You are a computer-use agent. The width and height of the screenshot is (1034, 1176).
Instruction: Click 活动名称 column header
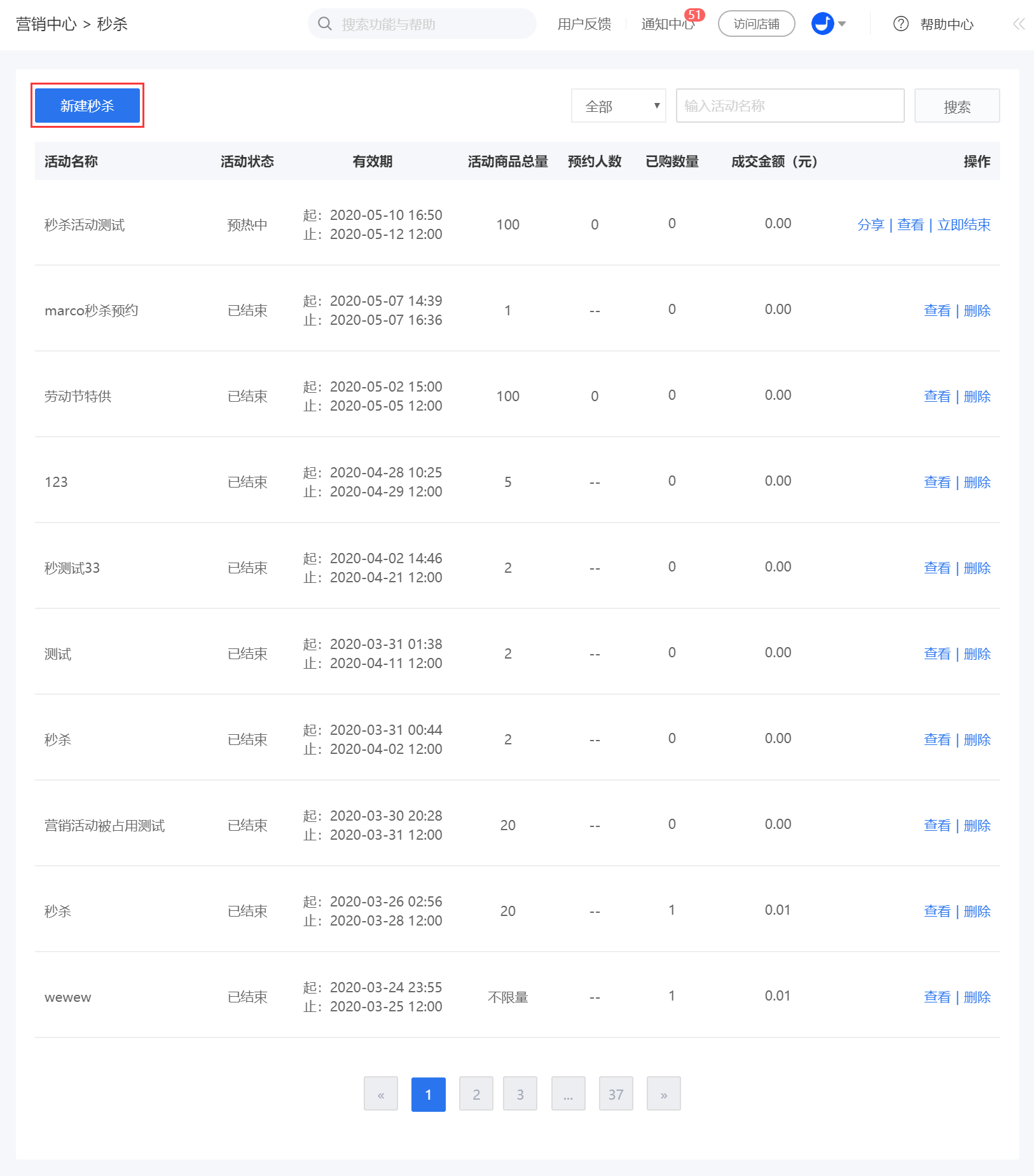[71, 161]
